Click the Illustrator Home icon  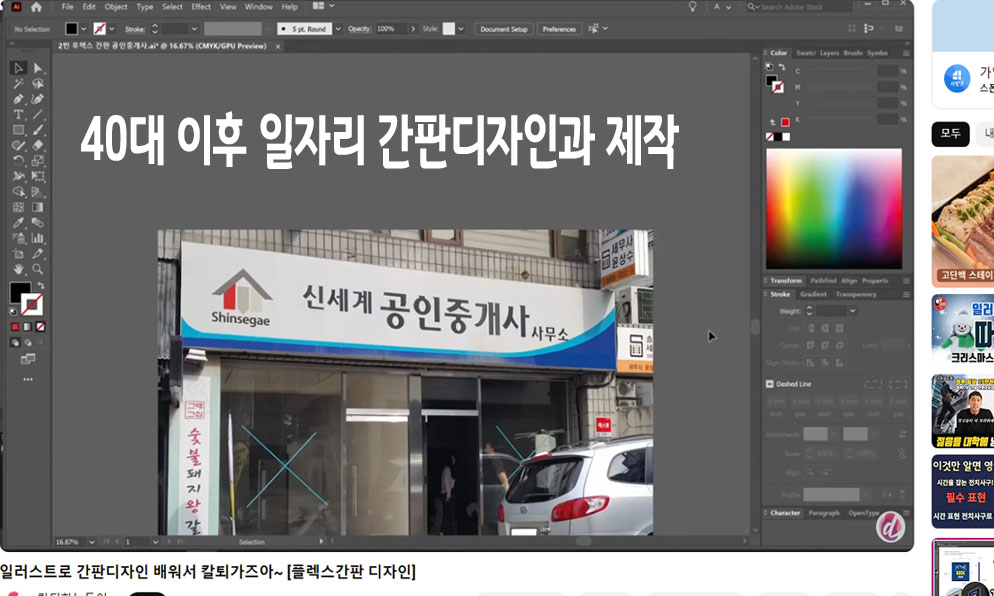pos(36,7)
